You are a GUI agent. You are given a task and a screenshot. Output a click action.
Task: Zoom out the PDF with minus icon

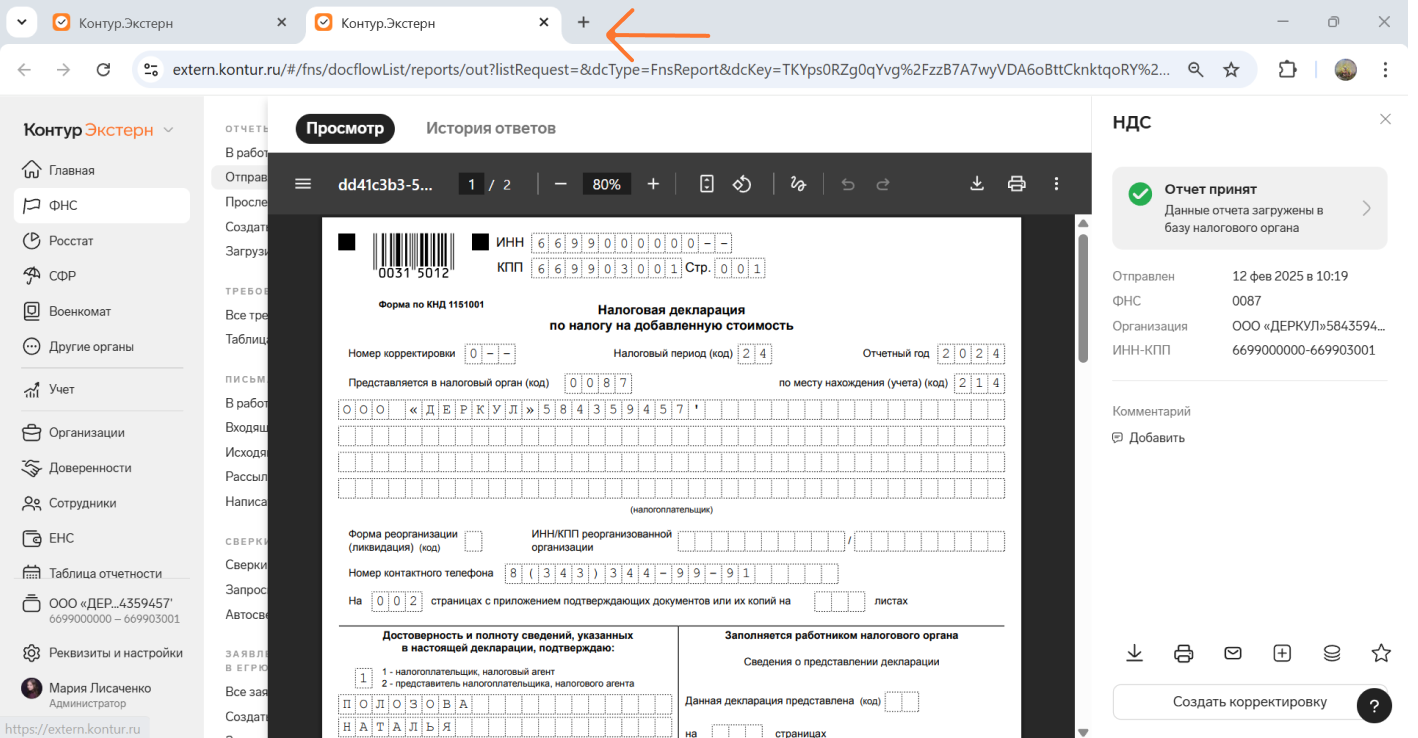tap(561, 184)
